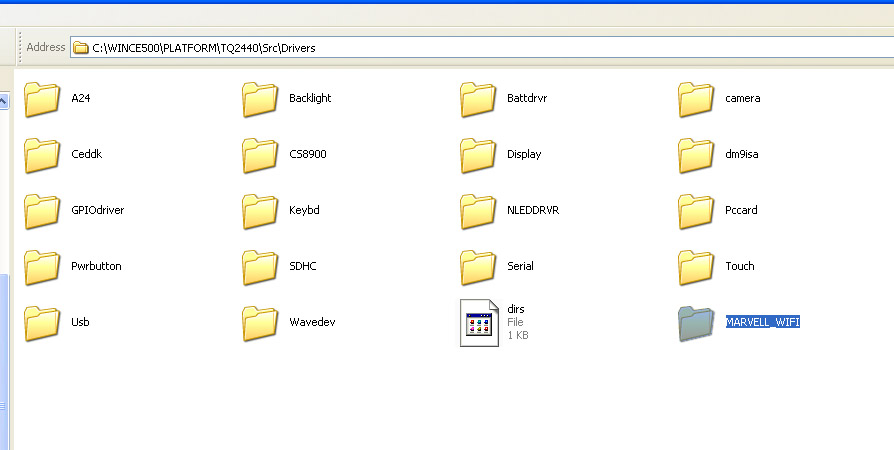Select the Pwrbutton folder icon
Screen dimensions: 894x450
pyautogui.click(x=42, y=266)
